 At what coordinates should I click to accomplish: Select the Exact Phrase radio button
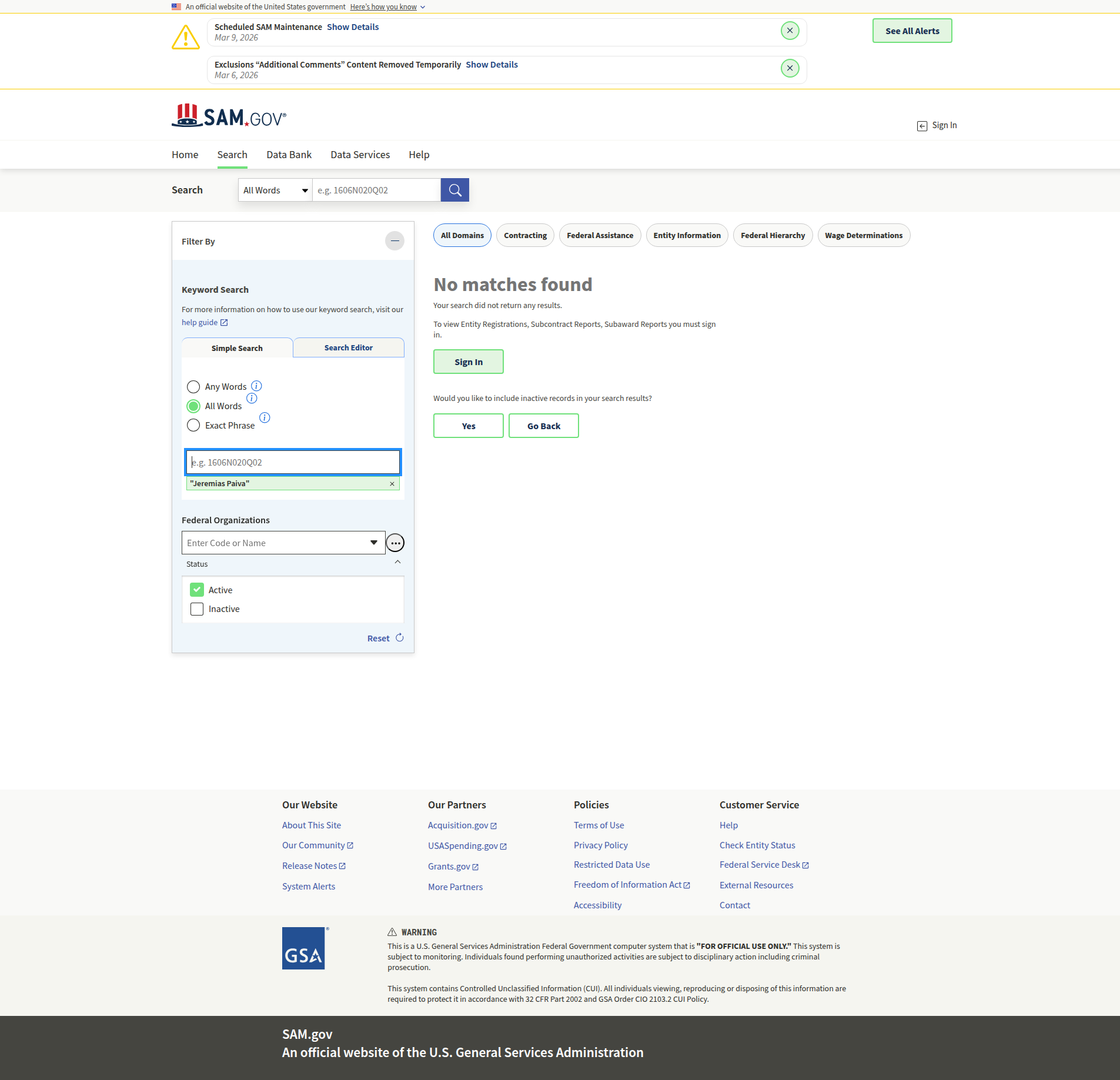click(x=193, y=426)
